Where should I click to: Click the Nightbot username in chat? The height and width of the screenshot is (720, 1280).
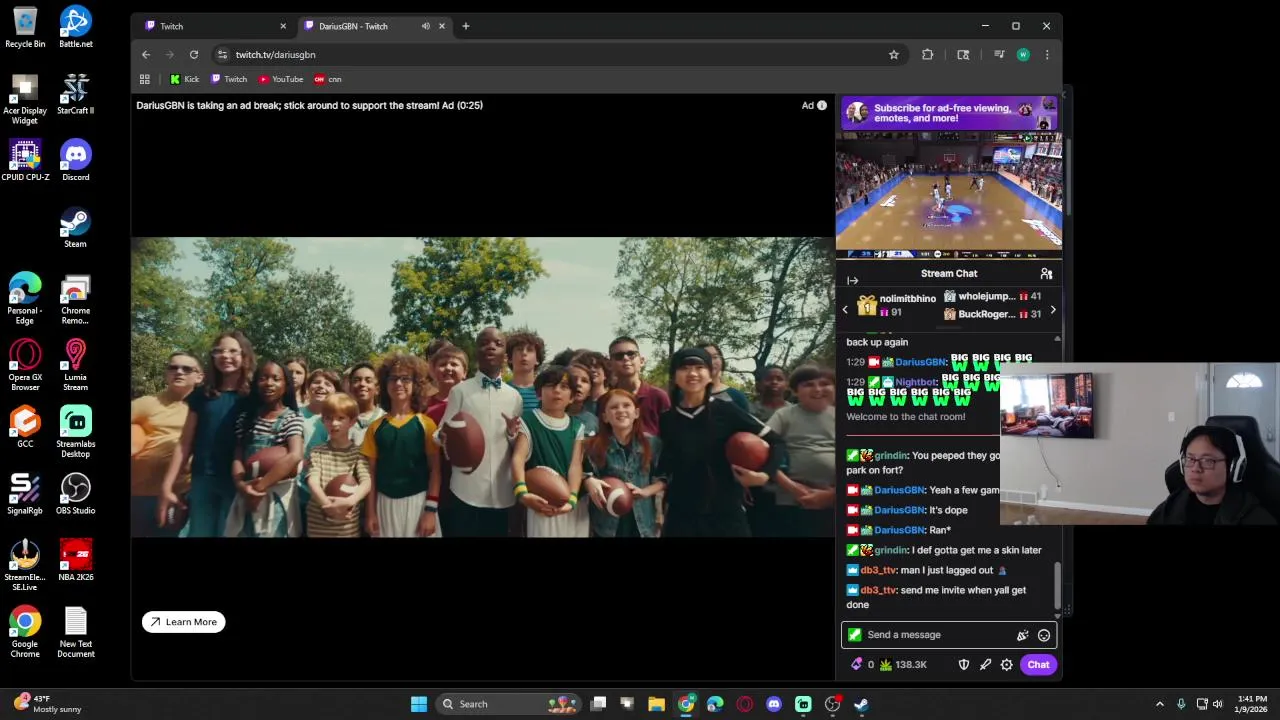coord(916,382)
